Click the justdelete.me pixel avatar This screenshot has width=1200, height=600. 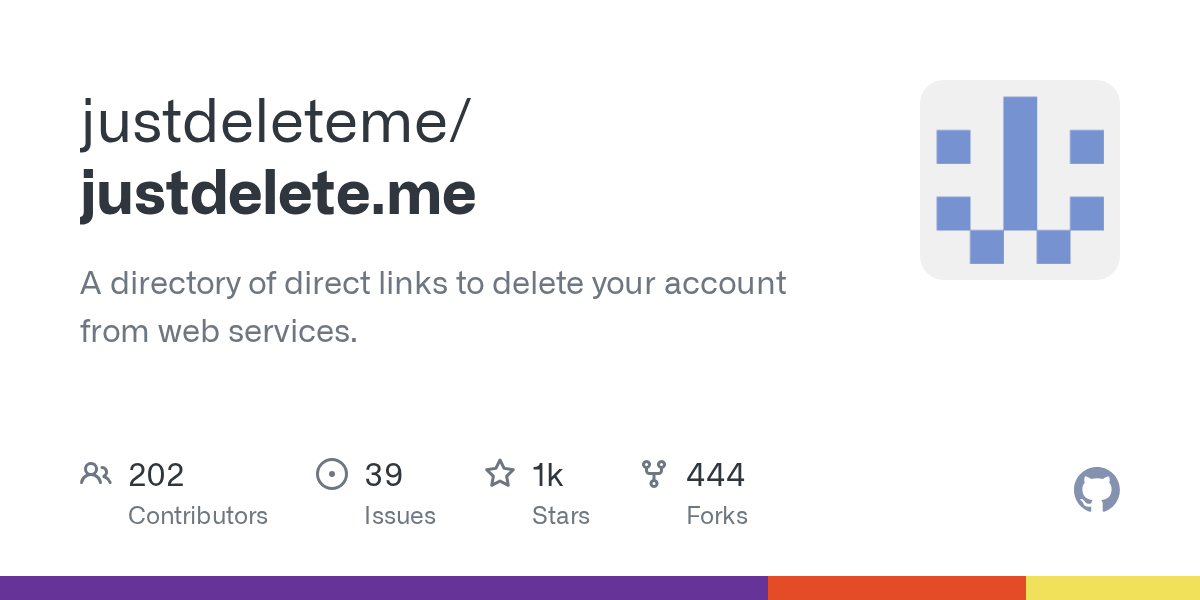pos(1019,180)
